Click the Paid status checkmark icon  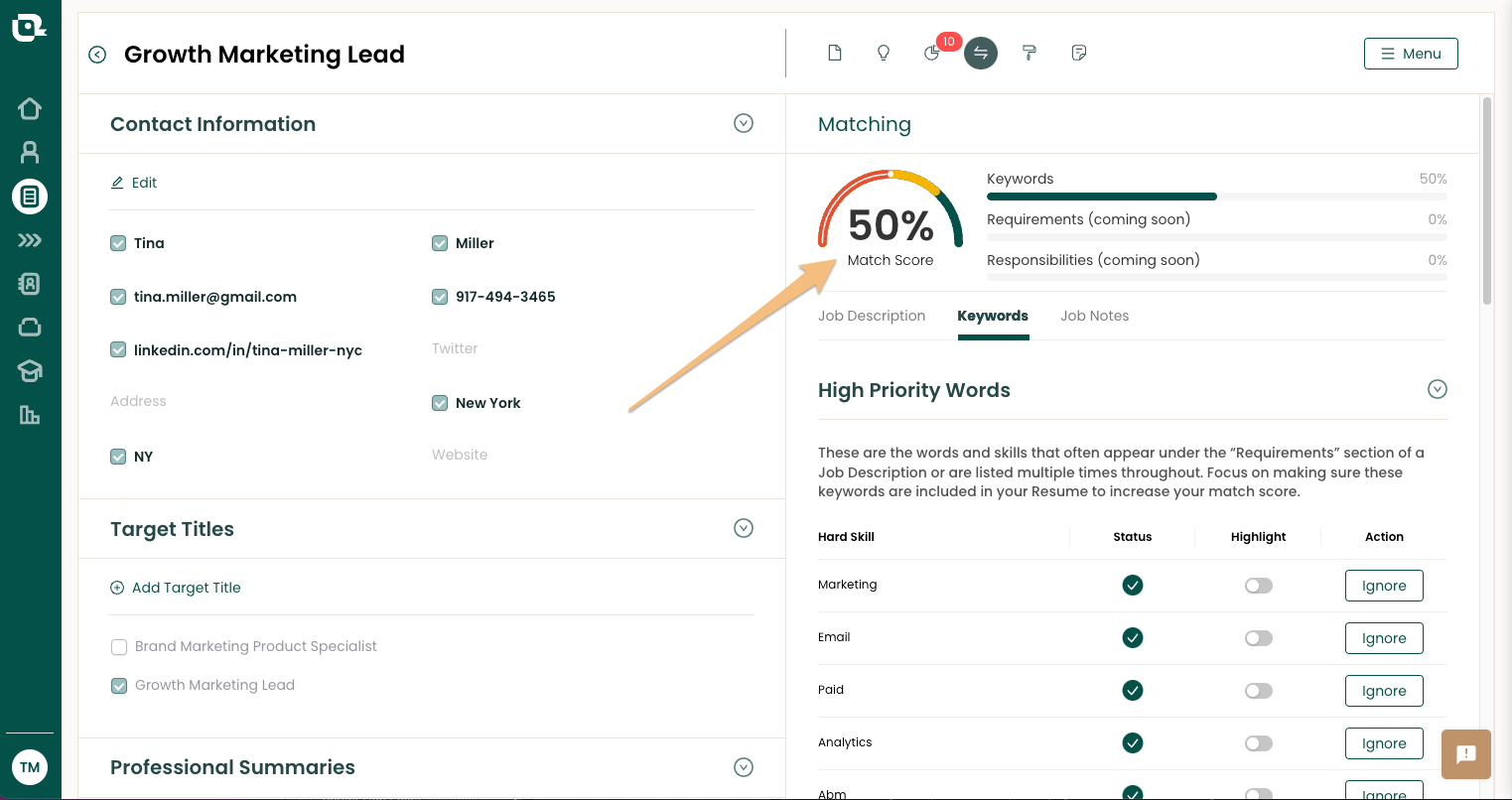point(1133,690)
